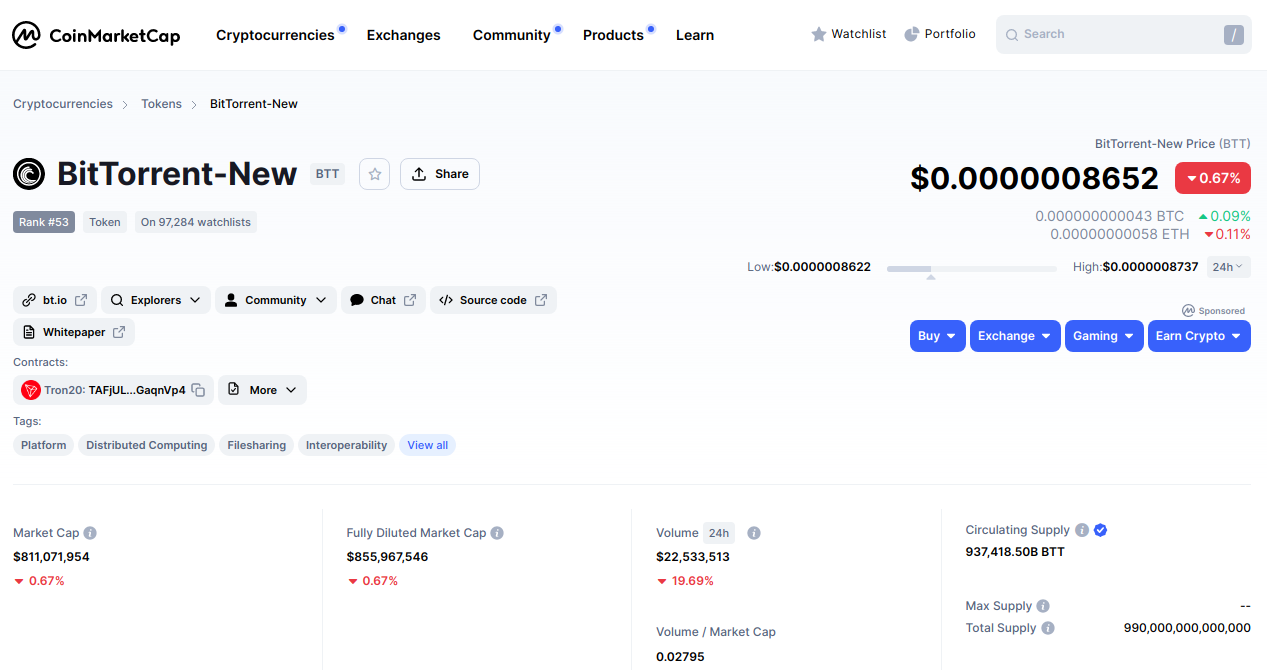Click the low-high price range bar
Viewport: 1276px width, 671px height.
(x=972, y=268)
